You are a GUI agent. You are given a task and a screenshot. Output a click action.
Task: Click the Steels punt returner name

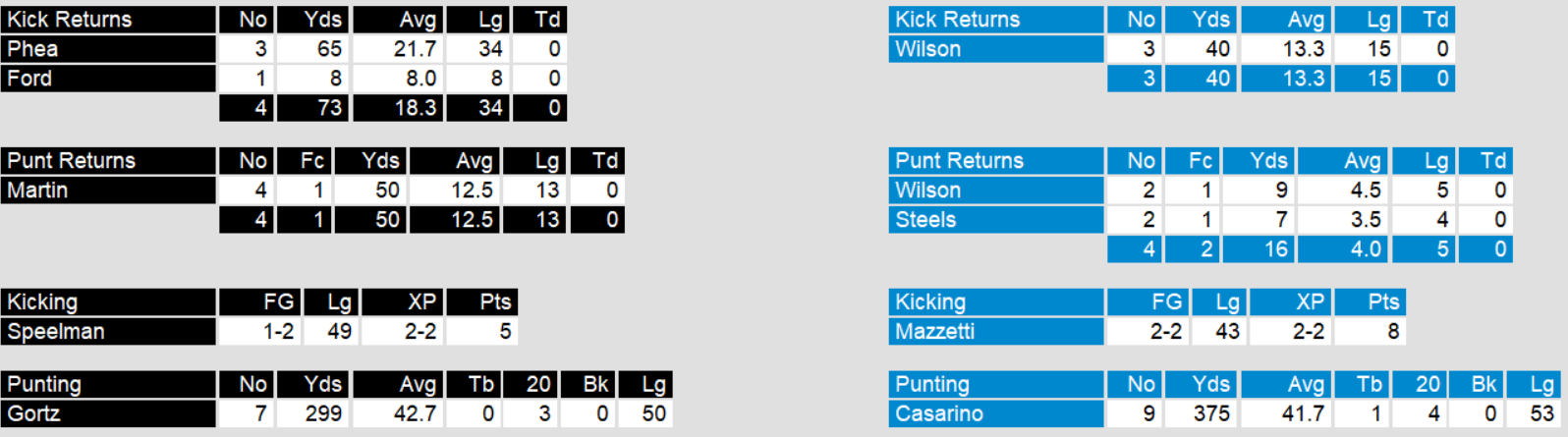pos(996,220)
